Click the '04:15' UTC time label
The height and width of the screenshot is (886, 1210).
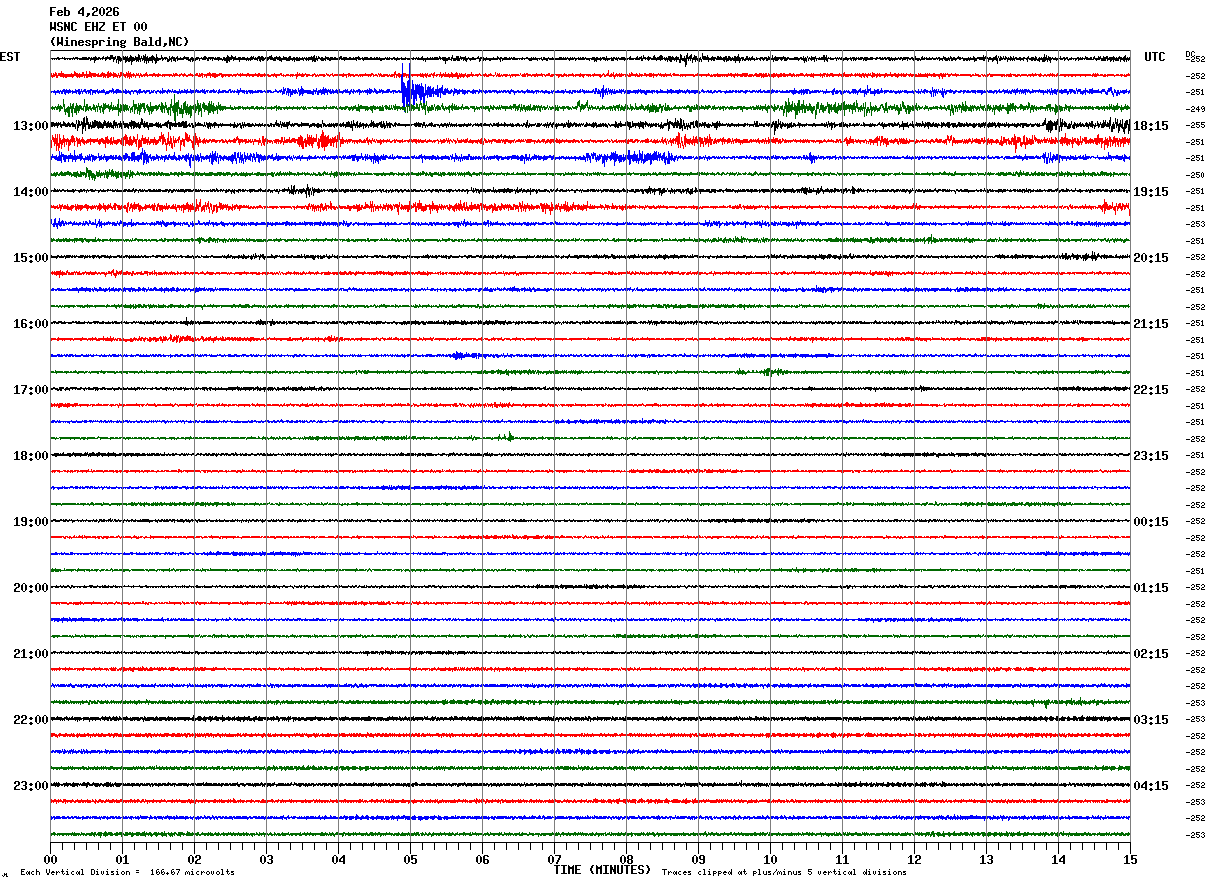coord(1150,785)
